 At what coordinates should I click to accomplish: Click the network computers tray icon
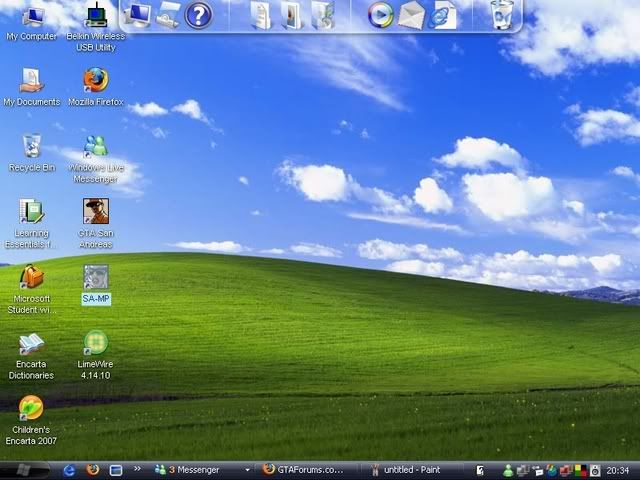(x=522, y=471)
